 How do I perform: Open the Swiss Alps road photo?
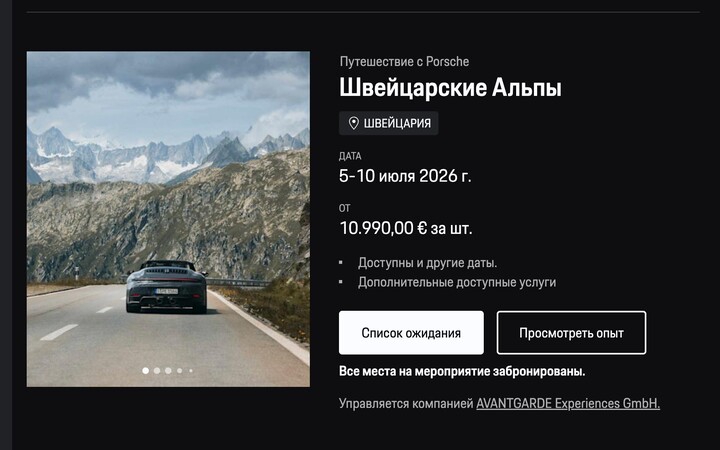tap(168, 219)
